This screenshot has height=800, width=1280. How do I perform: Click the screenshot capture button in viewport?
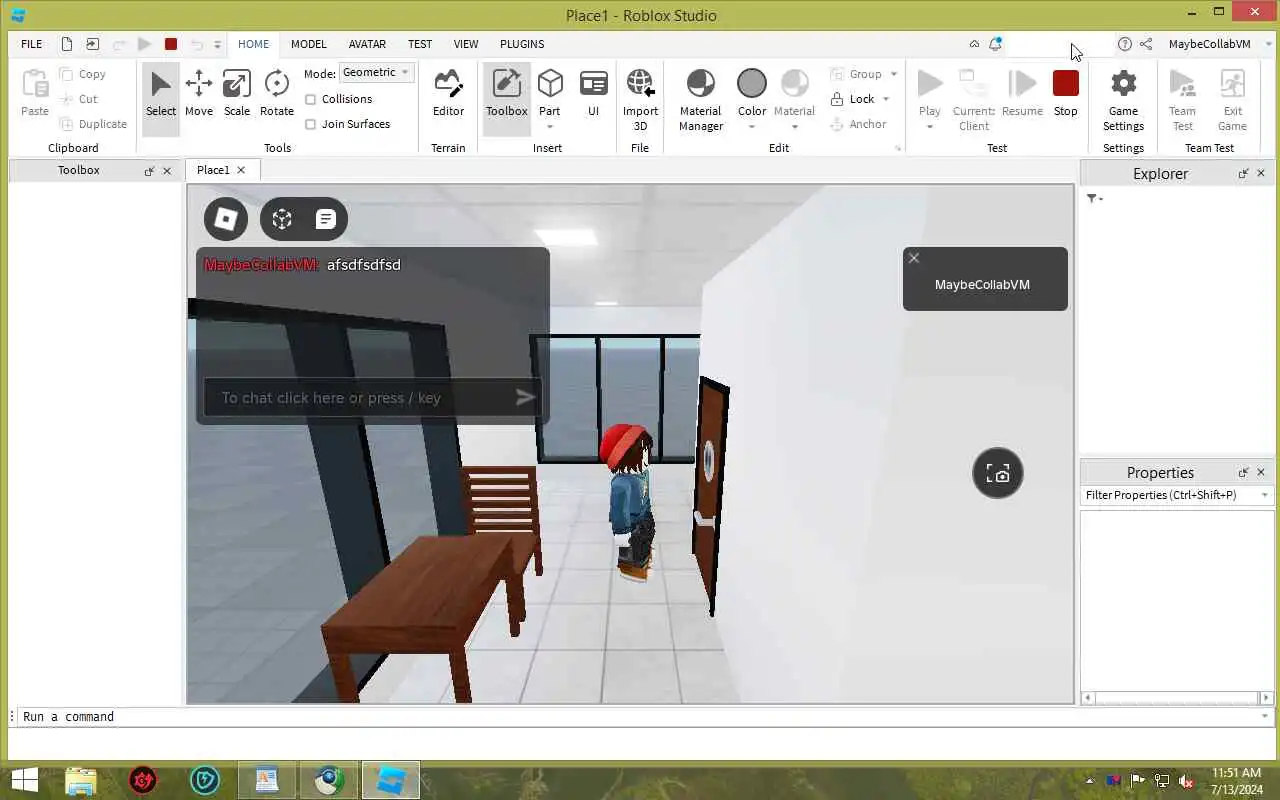click(998, 473)
